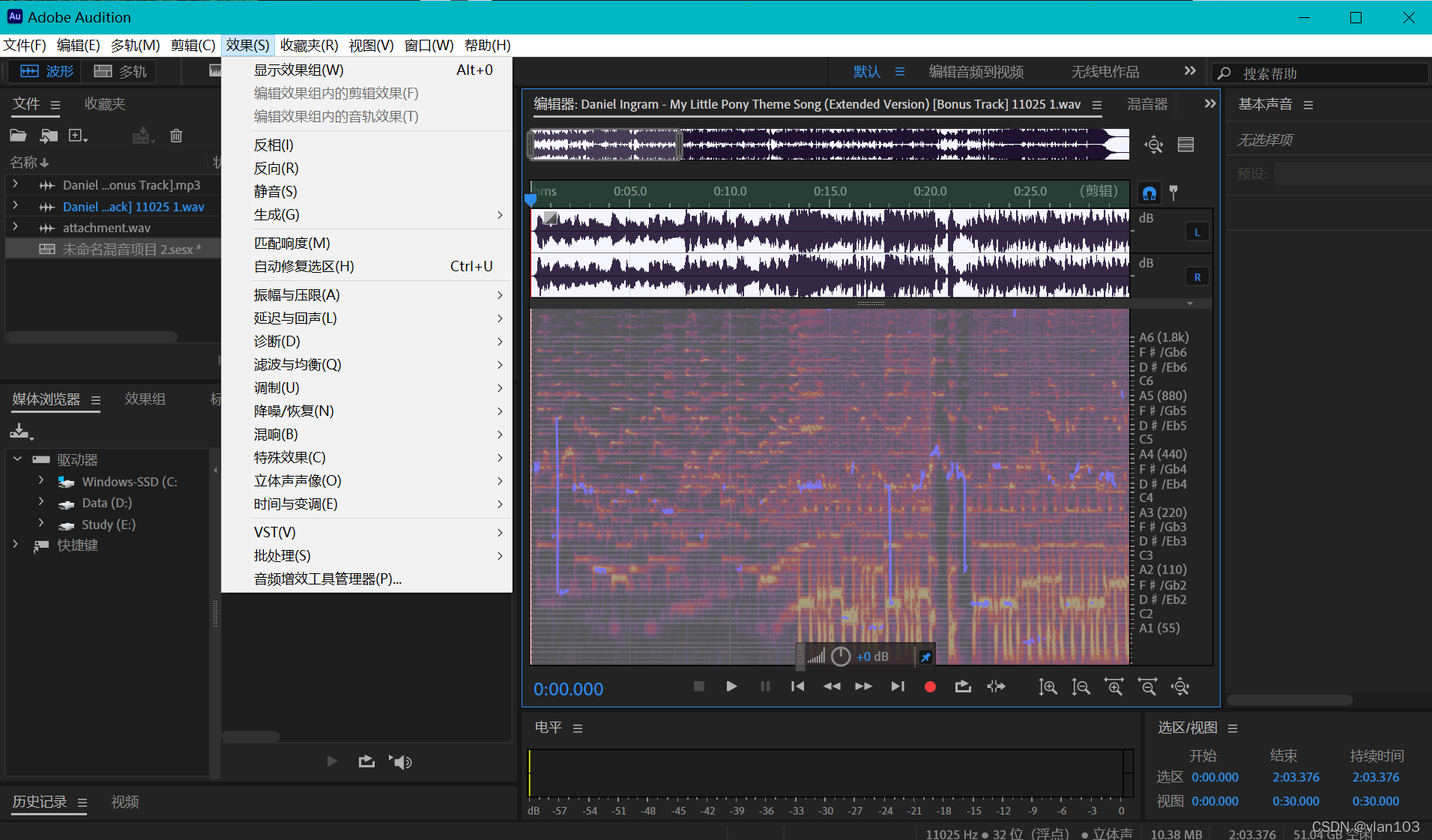Viewport: 1432px width, 840px height.
Task: Click Play button in editor transport
Action: tap(731, 686)
